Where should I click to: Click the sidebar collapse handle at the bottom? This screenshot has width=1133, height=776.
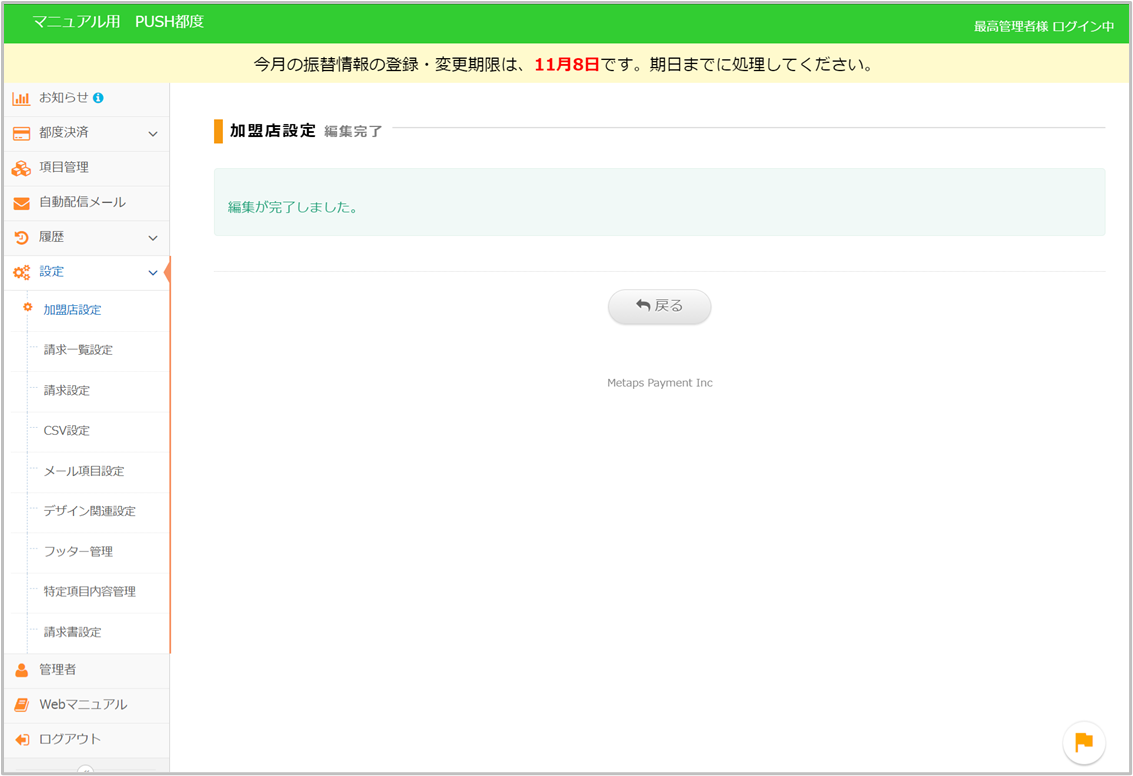[x=85, y=770]
